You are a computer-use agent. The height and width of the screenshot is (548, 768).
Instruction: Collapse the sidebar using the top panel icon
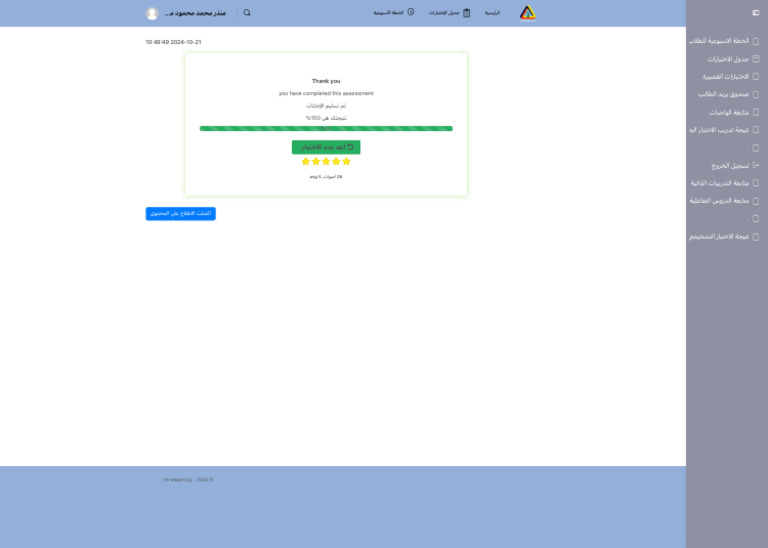point(756,13)
